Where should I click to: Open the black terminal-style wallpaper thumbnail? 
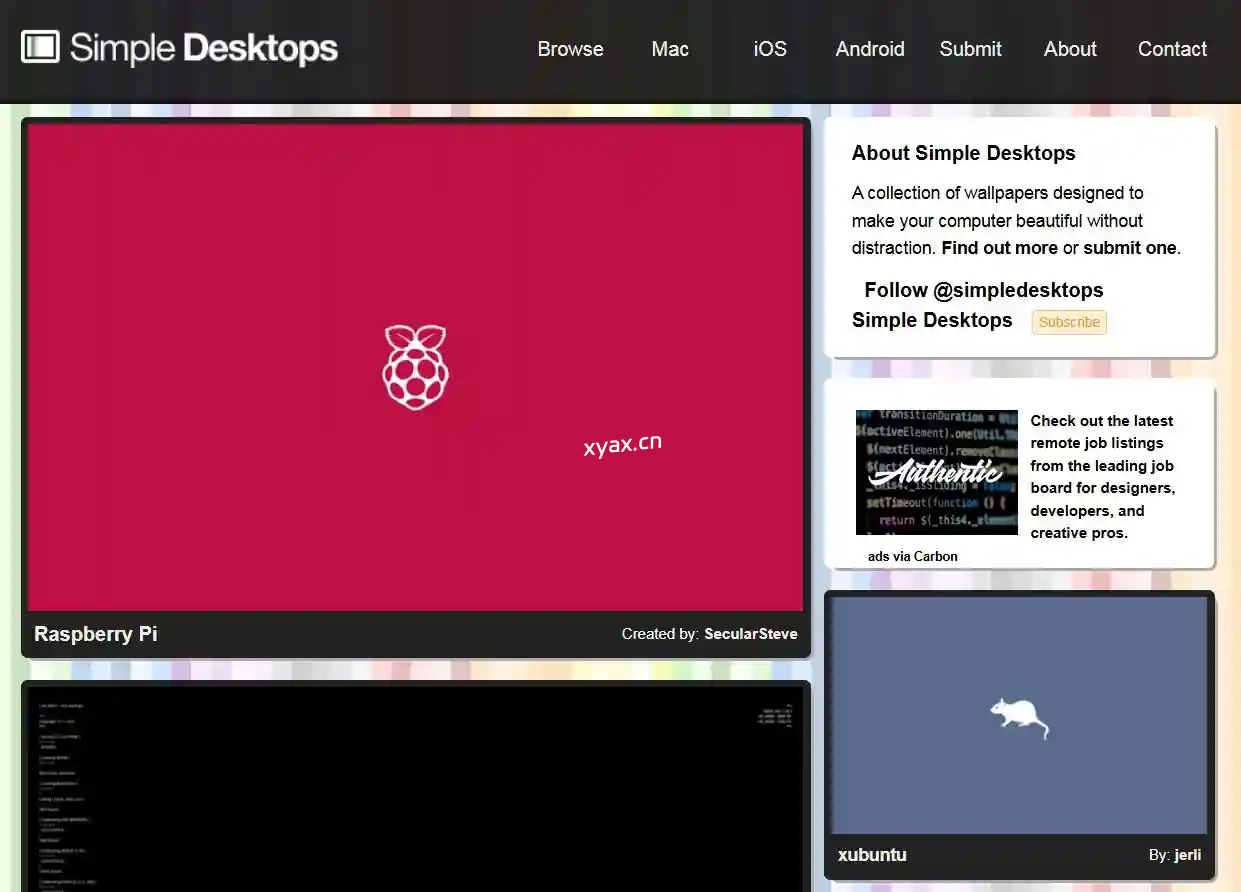pos(415,788)
